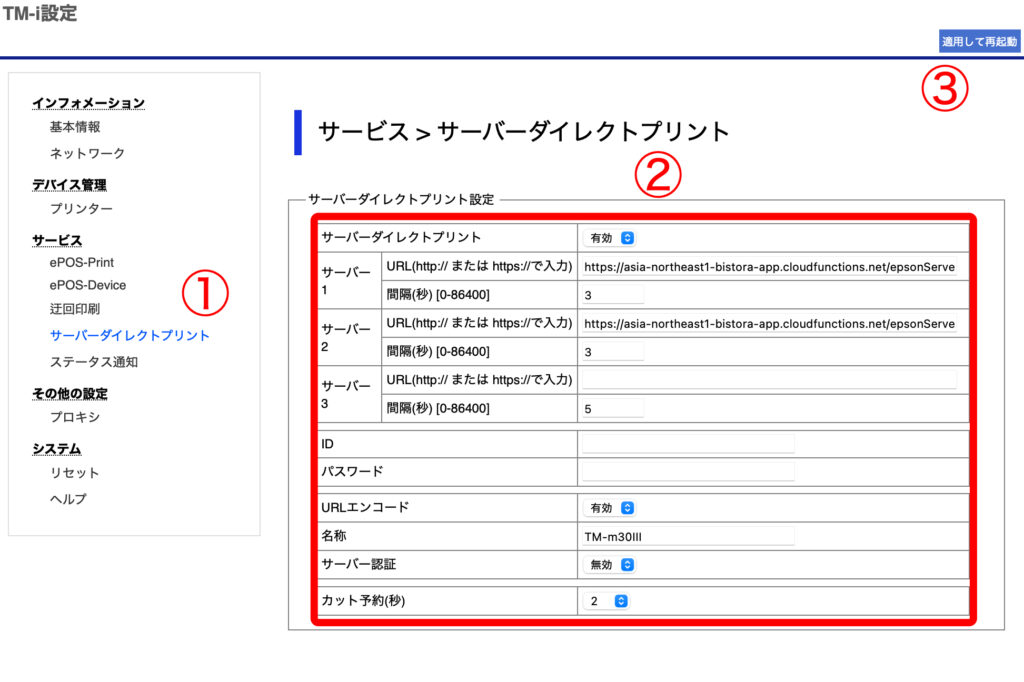Screen dimensions: 1024x682
Task: Click the サーバー1 URL input field
Action: [770, 268]
